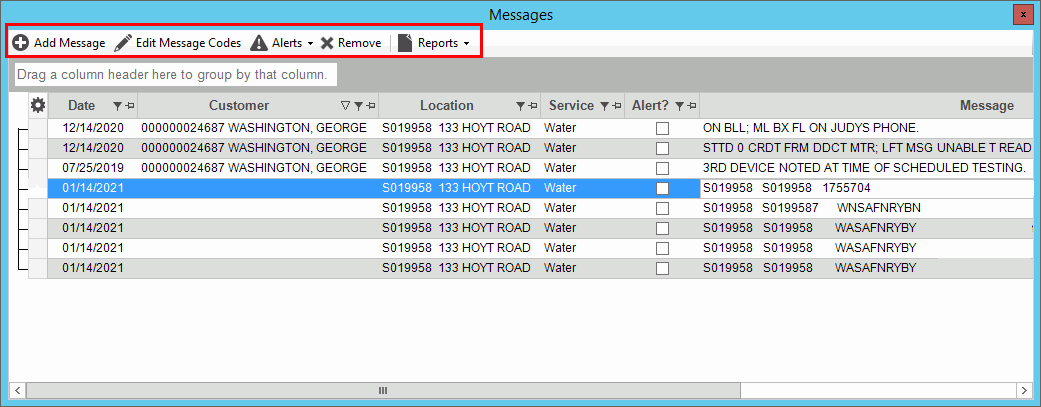Open the grid settings gear icon
This screenshot has height=407, width=1041.
pyautogui.click(x=38, y=105)
